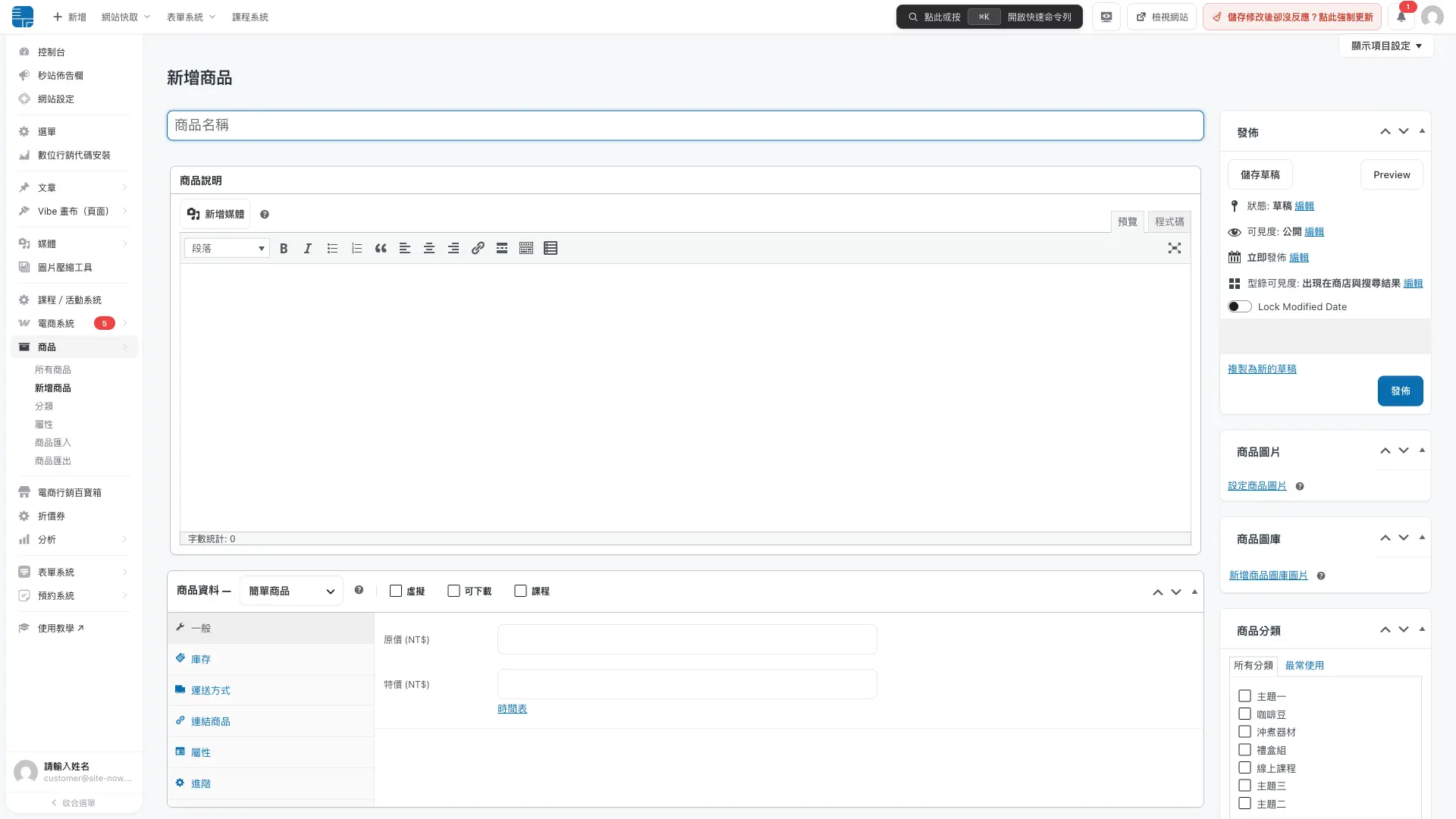Align text to the left
1456x819 pixels.
405,248
